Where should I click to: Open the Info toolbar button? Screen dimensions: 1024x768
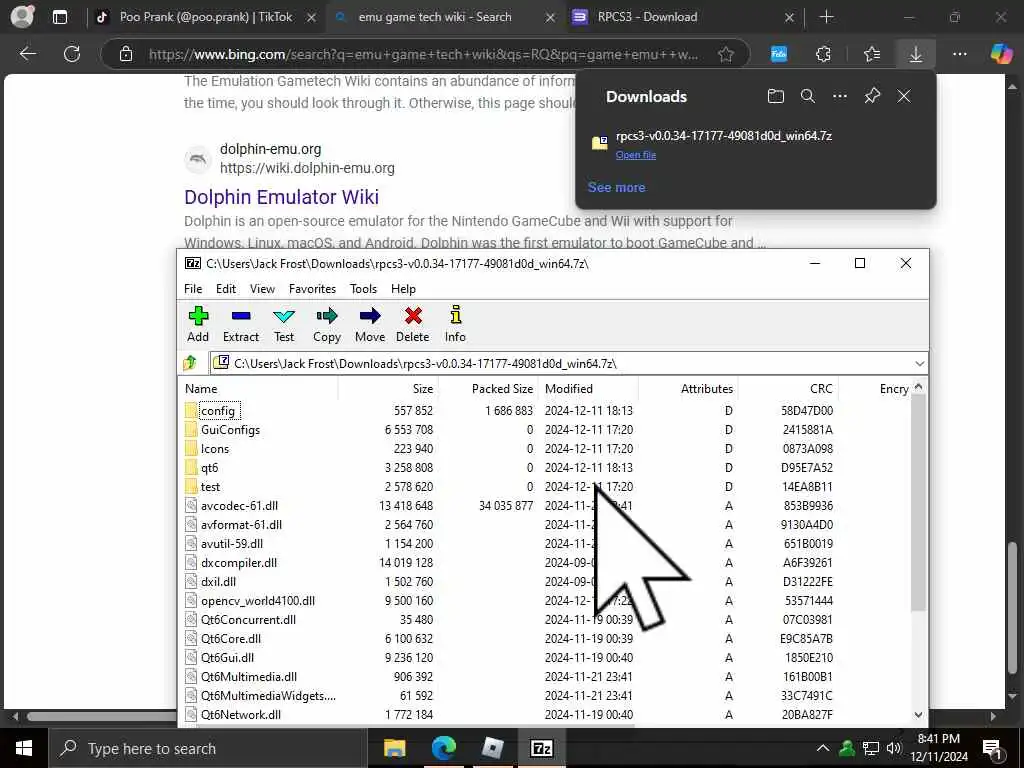point(455,324)
